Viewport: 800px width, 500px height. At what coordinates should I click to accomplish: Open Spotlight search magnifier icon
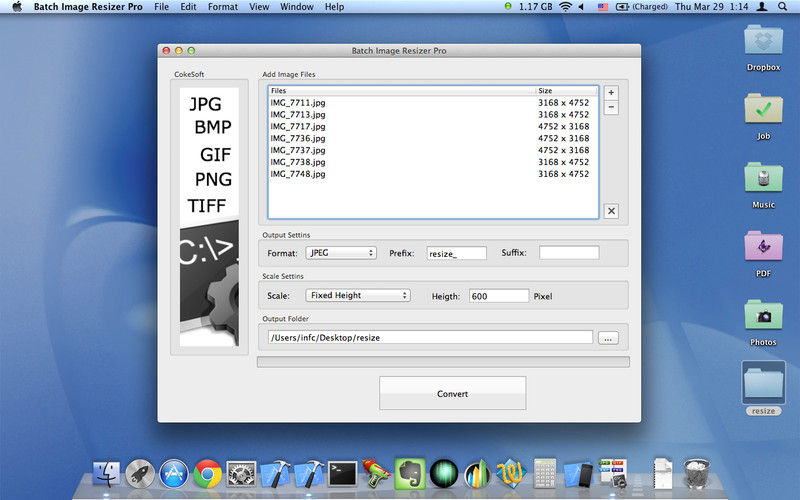click(x=782, y=7)
